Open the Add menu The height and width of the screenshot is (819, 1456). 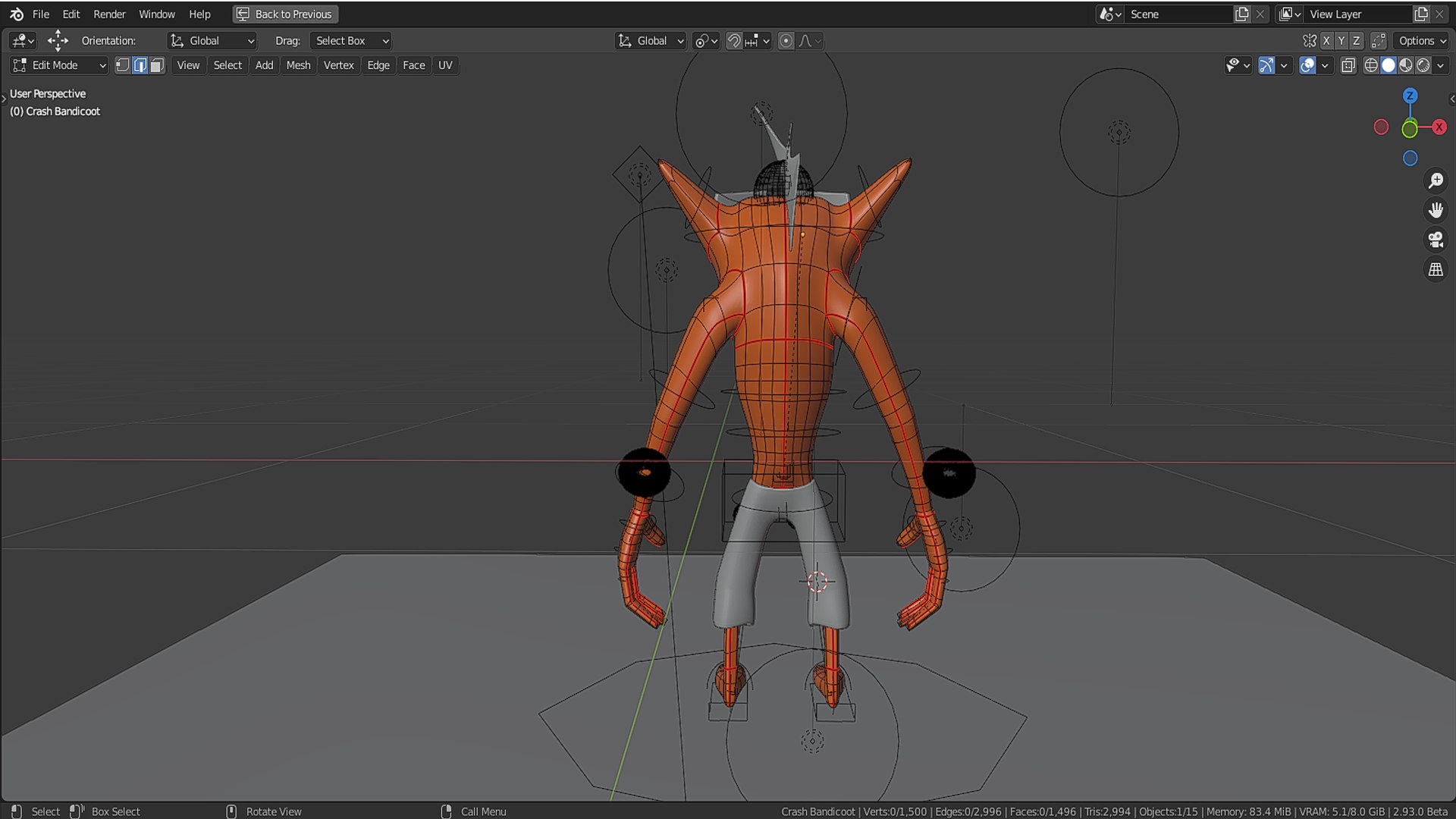[x=264, y=65]
